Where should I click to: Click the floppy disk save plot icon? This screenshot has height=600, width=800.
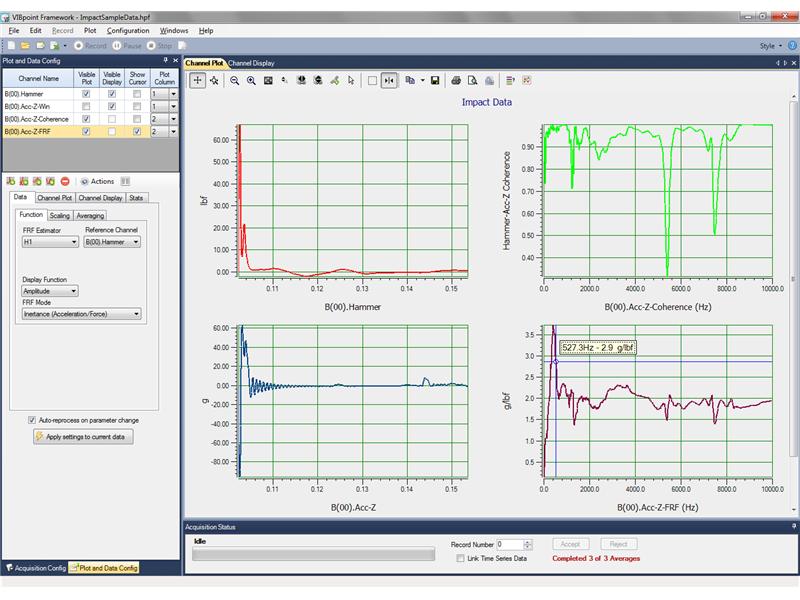click(x=435, y=80)
